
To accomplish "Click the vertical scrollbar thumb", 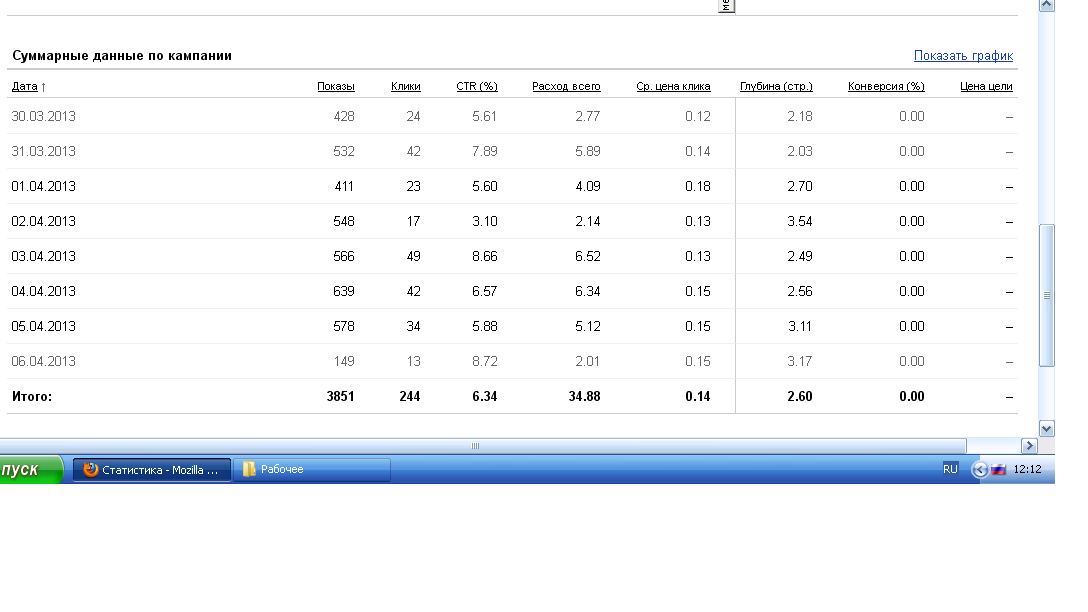I will pos(1047,295).
